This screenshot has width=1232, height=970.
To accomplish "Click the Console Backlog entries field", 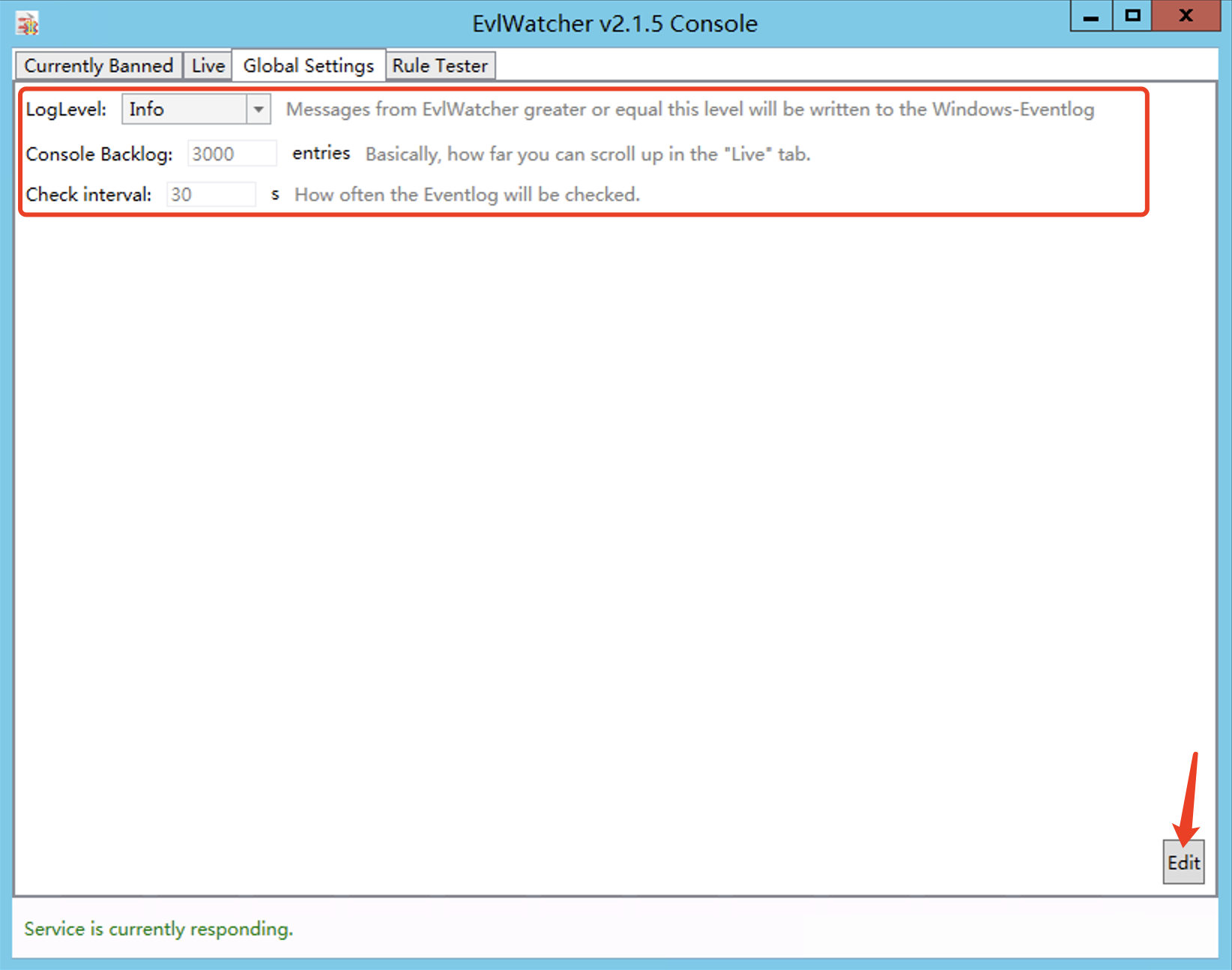I will [x=232, y=154].
